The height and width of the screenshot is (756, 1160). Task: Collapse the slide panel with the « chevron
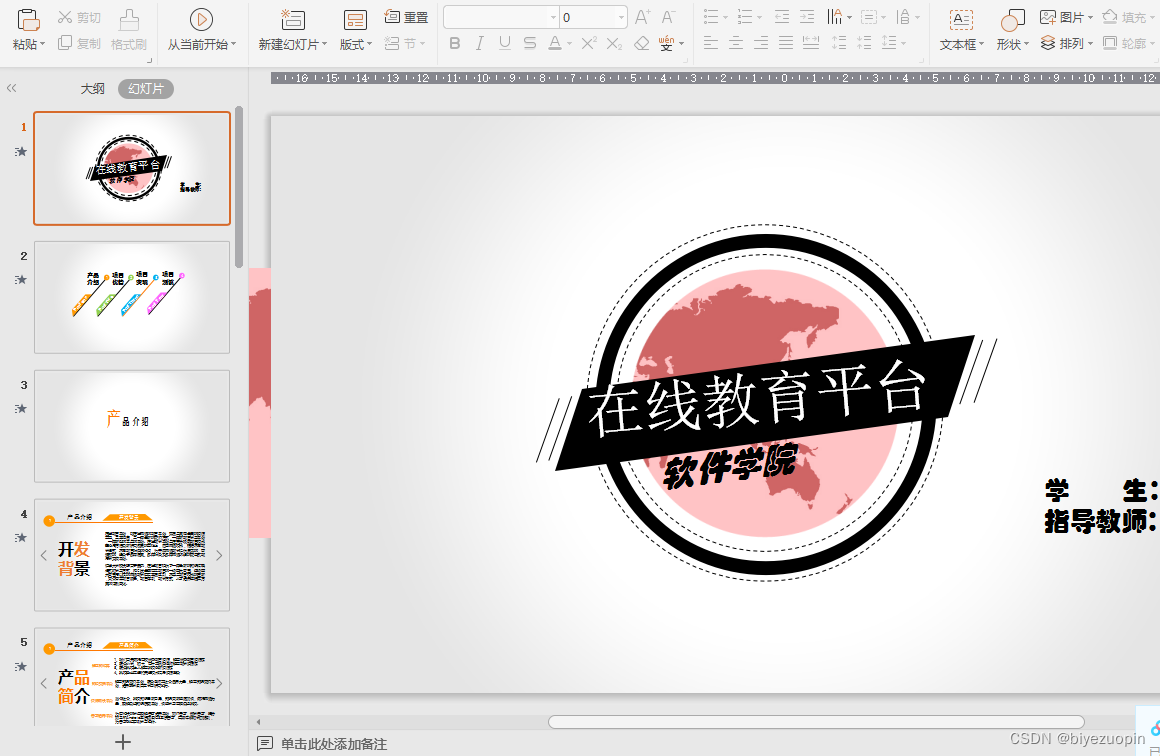pyautogui.click(x=11, y=87)
